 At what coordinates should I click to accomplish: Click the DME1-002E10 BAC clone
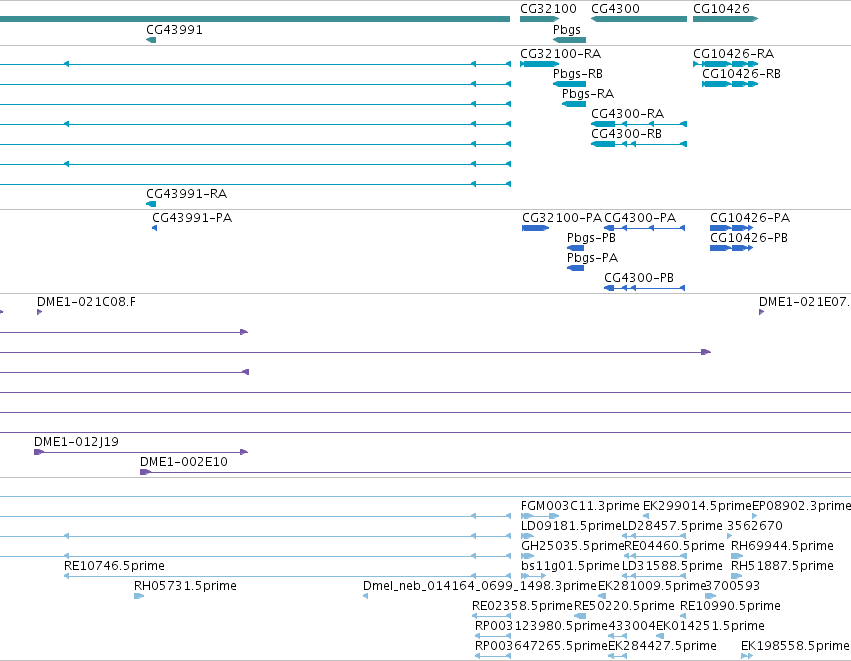496,472
